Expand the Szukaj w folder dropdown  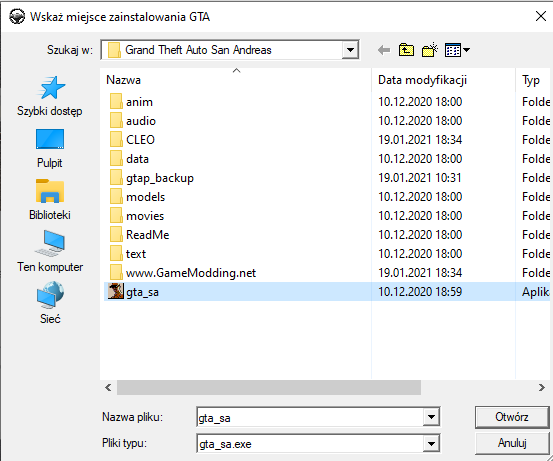point(350,50)
